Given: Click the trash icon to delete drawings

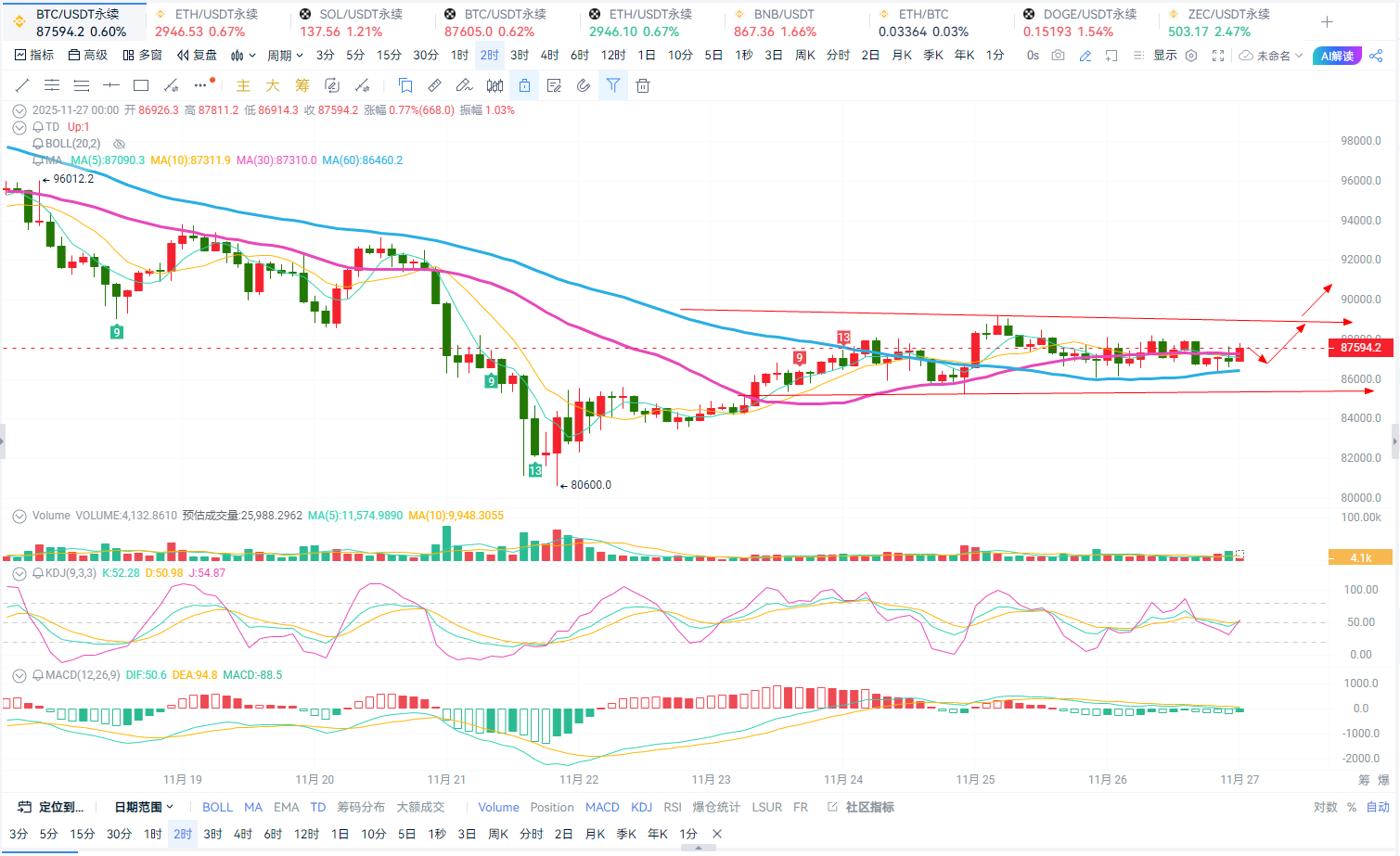Looking at the screenshot, I should [643, 86].
